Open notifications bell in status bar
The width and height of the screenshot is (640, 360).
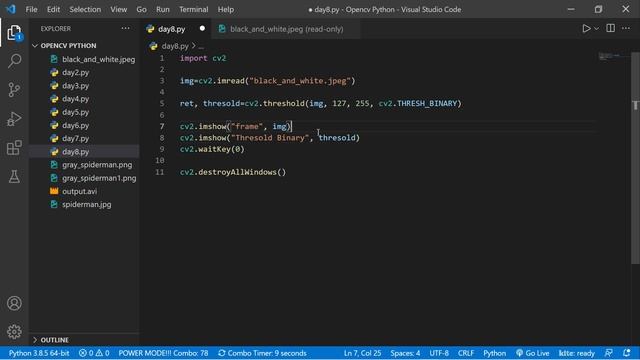pos(627,353)
